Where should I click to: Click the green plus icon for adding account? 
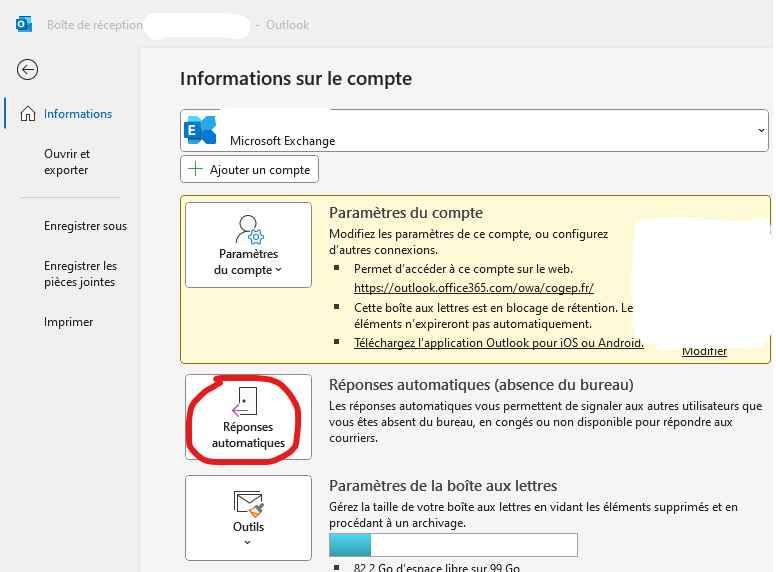pyautogui.click(x=195, y=169)
